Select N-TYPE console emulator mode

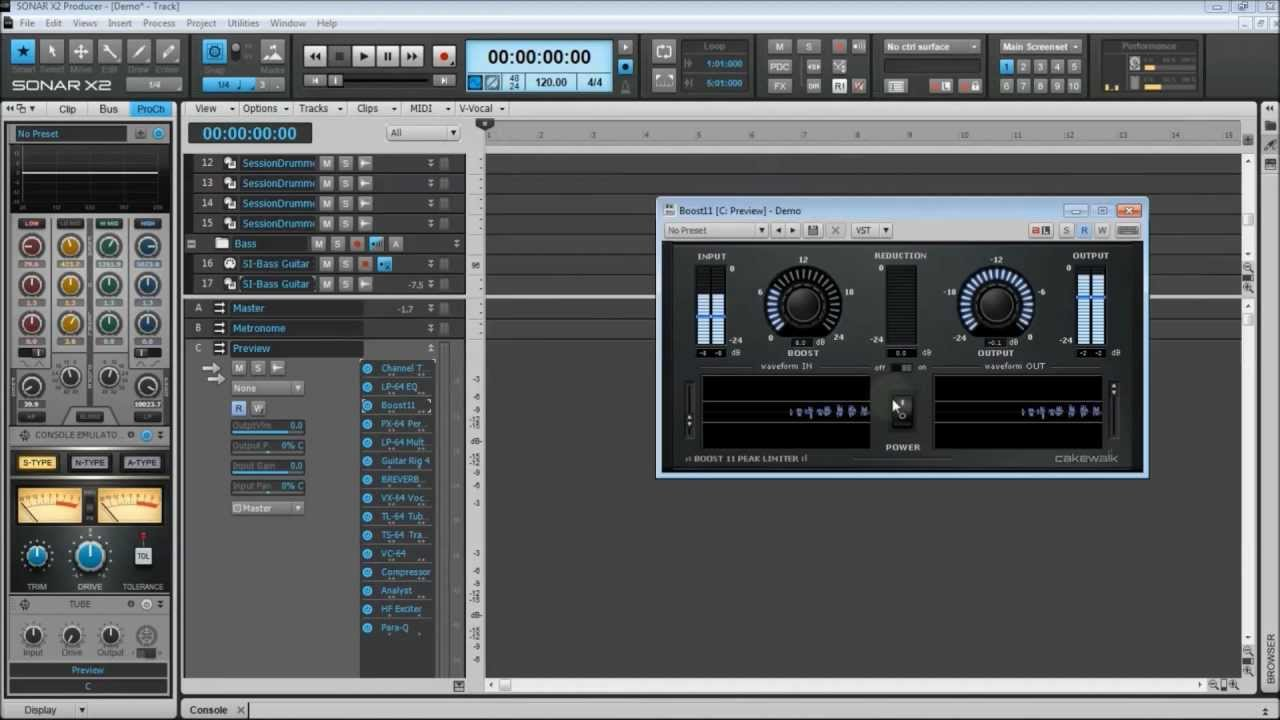point(89,463)
